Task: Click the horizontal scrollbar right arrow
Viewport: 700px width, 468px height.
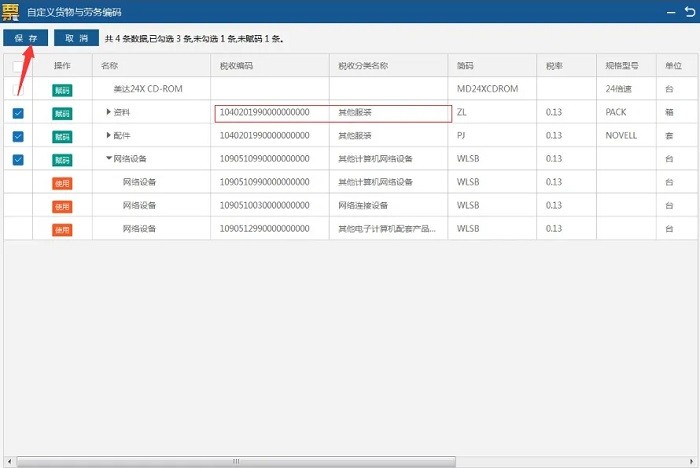Action: 693,462
